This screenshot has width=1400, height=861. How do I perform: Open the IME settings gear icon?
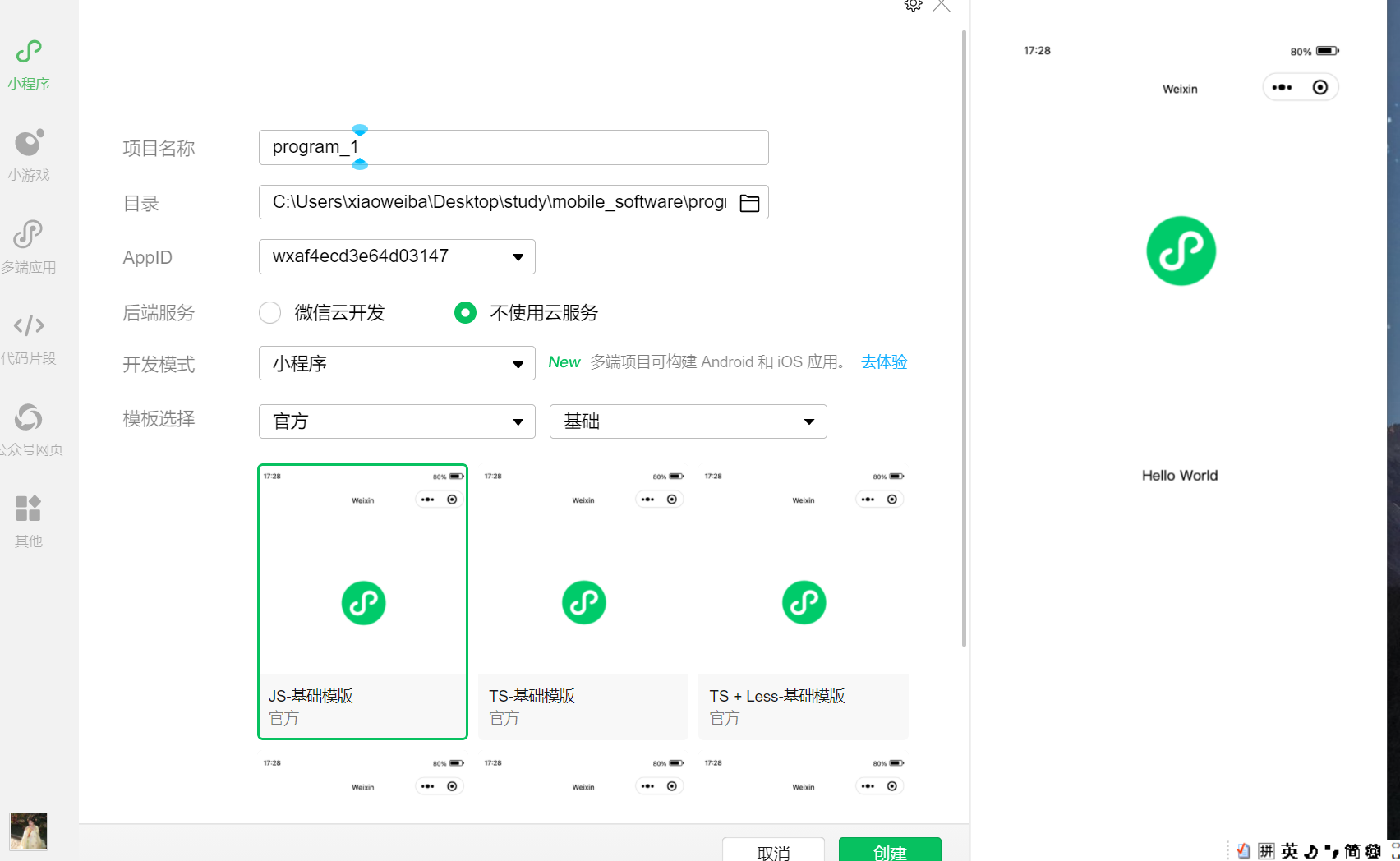[x=1373, y=851]
